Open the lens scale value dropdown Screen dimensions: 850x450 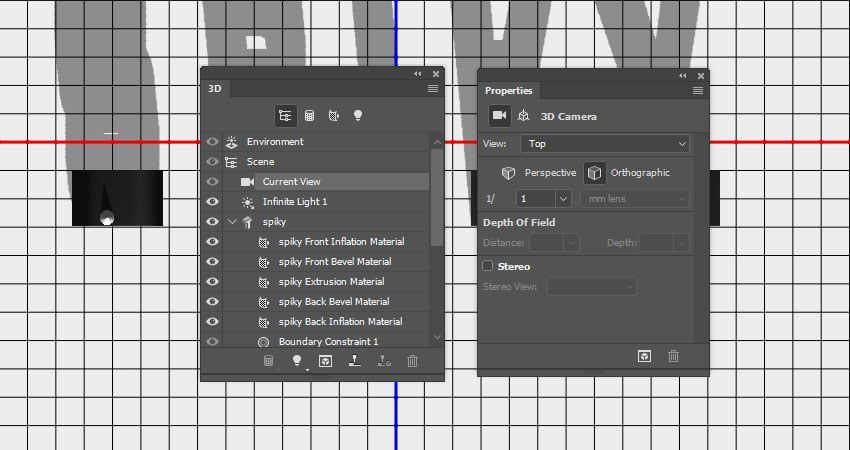click(x=563, y=199)
